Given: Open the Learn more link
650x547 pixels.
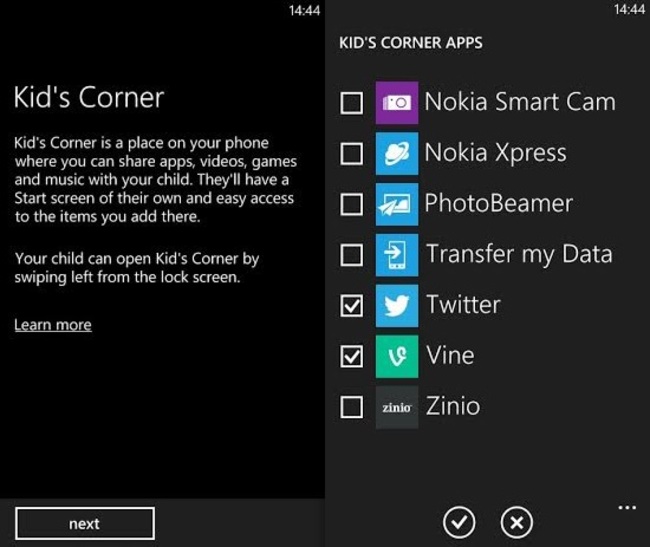Looking at the screenshot, I should [53, 324].
